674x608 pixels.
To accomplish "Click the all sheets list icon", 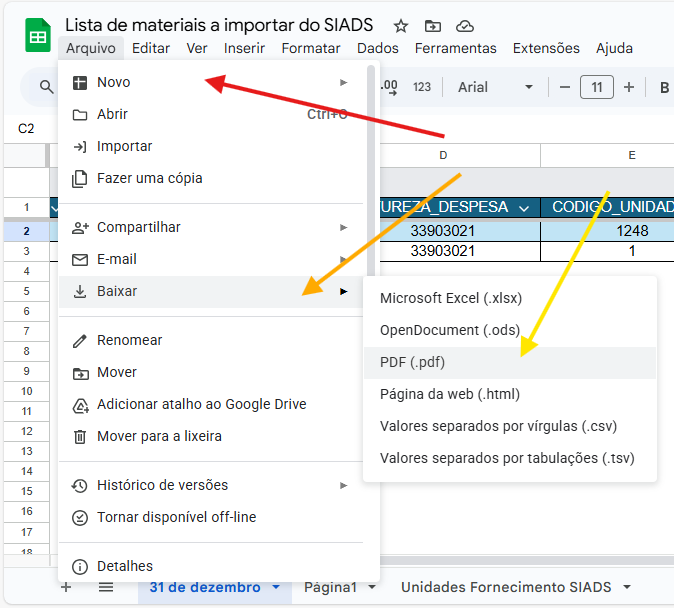I will click(x=105, y=587).
